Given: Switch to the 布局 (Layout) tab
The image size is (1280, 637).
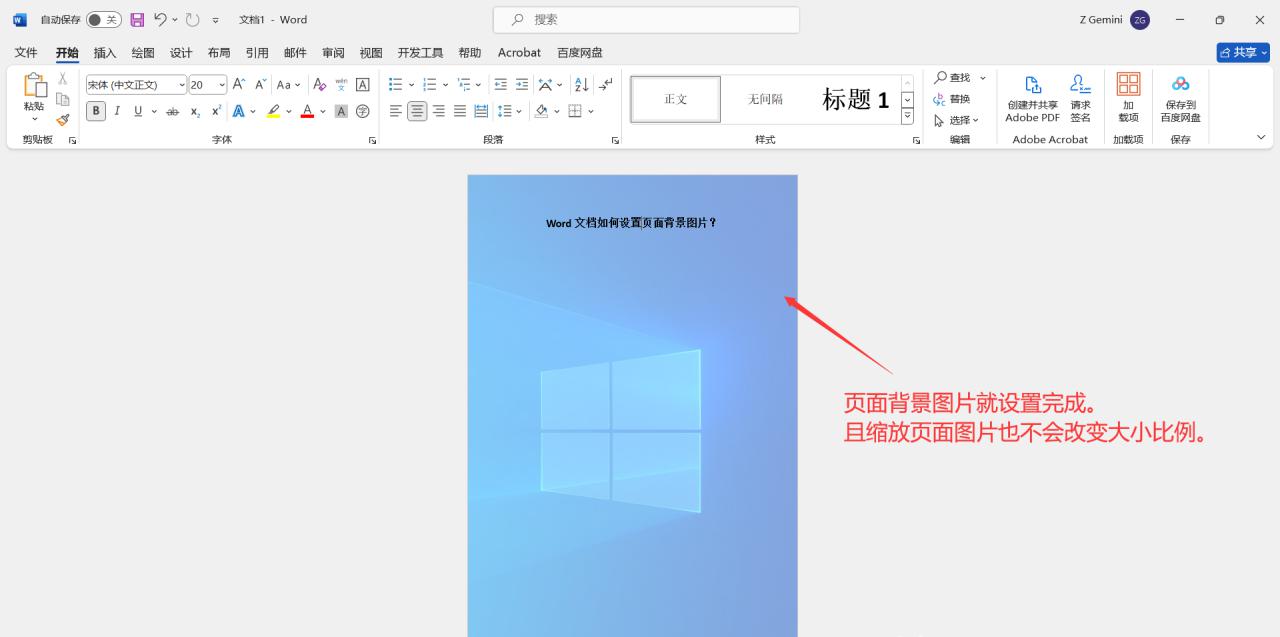Looking at the screenshot, I should (x=219, y=53).
